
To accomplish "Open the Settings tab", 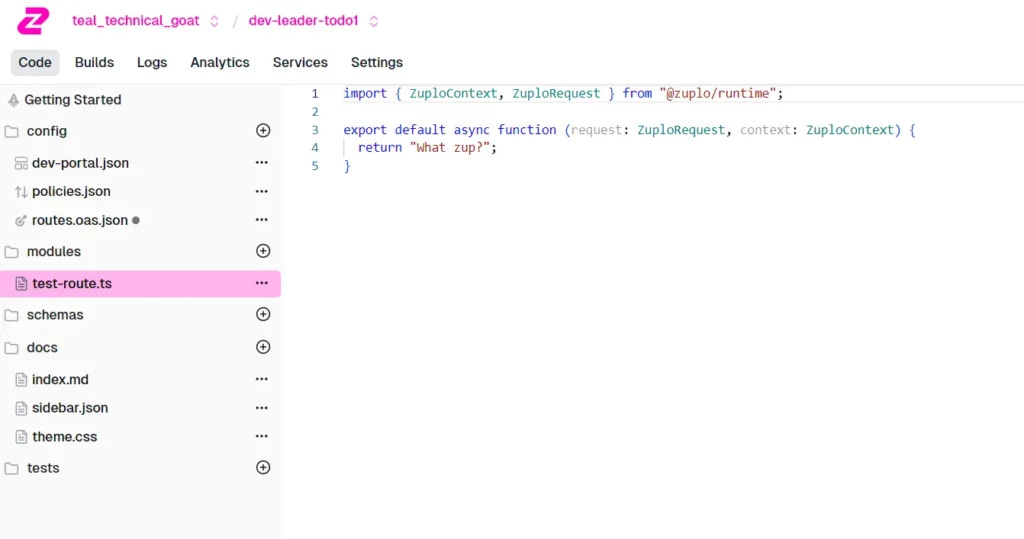I will click(x=377, y=62).
